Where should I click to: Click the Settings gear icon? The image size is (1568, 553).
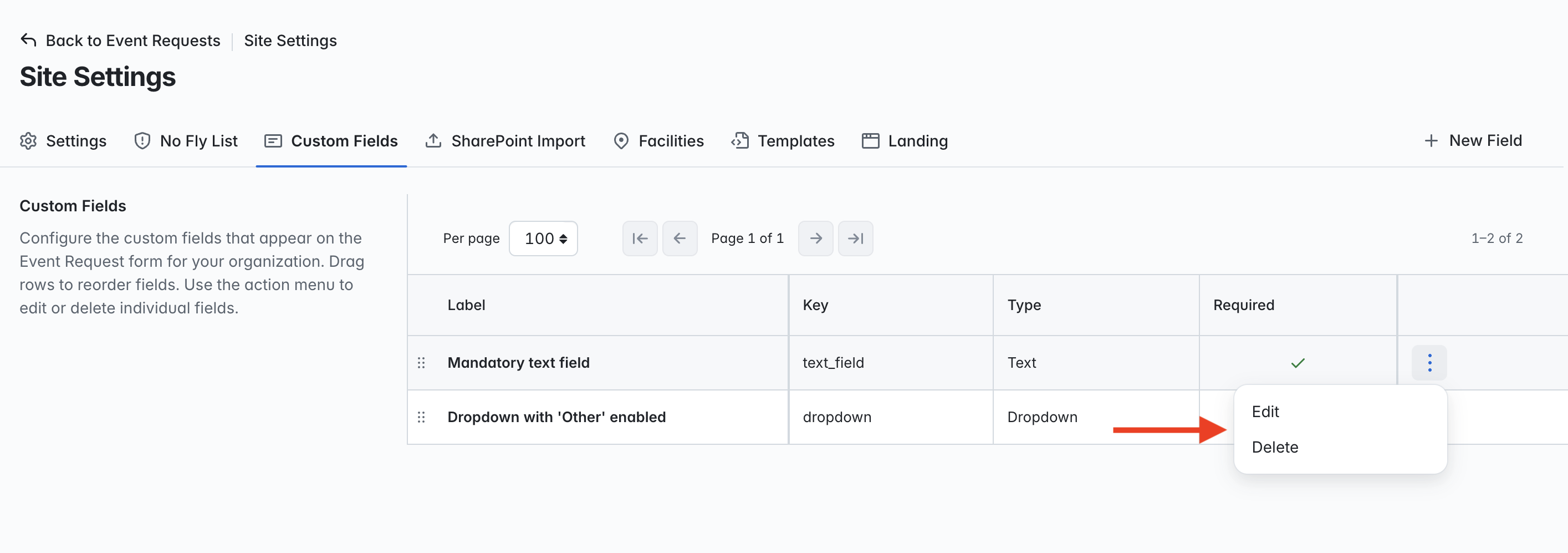[29, 141]
